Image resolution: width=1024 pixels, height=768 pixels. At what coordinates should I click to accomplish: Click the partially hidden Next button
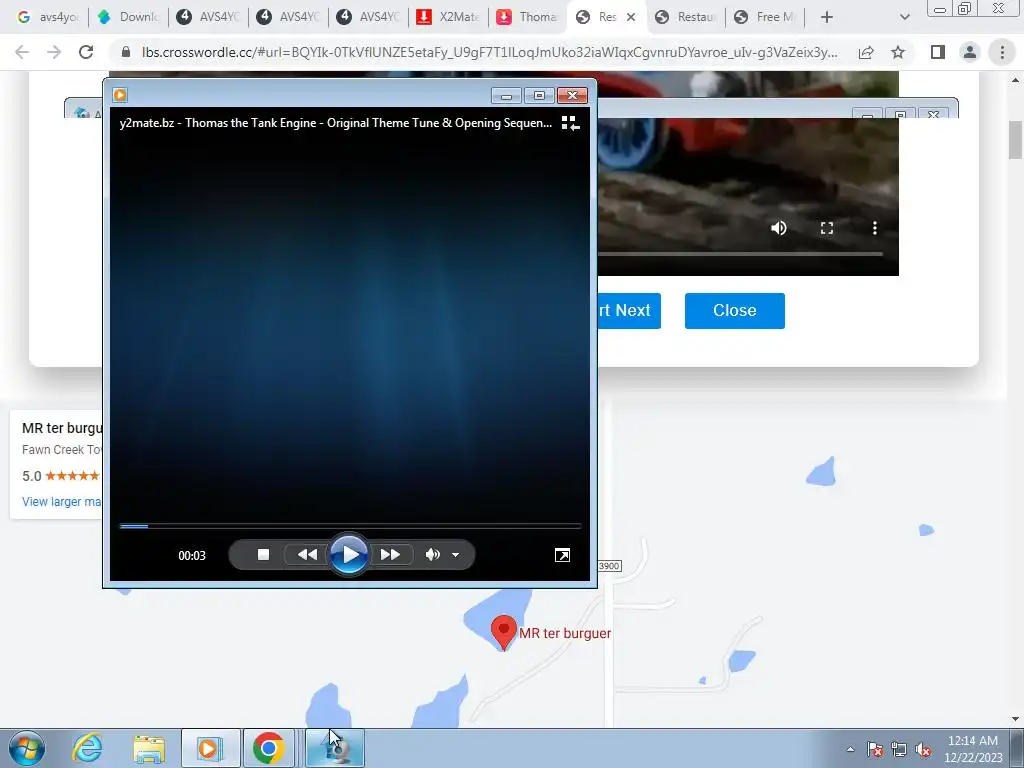coord(629,311)
